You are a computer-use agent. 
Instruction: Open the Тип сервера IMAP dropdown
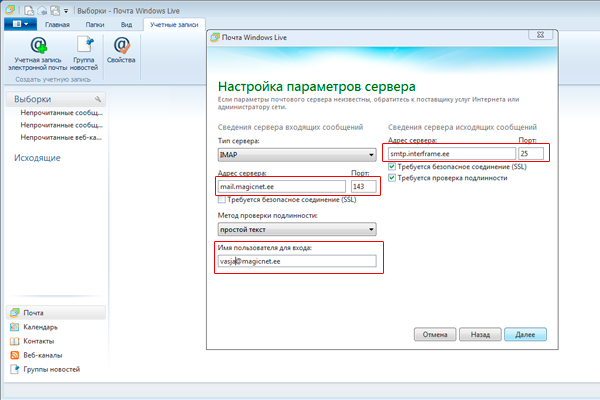[297, 155]
